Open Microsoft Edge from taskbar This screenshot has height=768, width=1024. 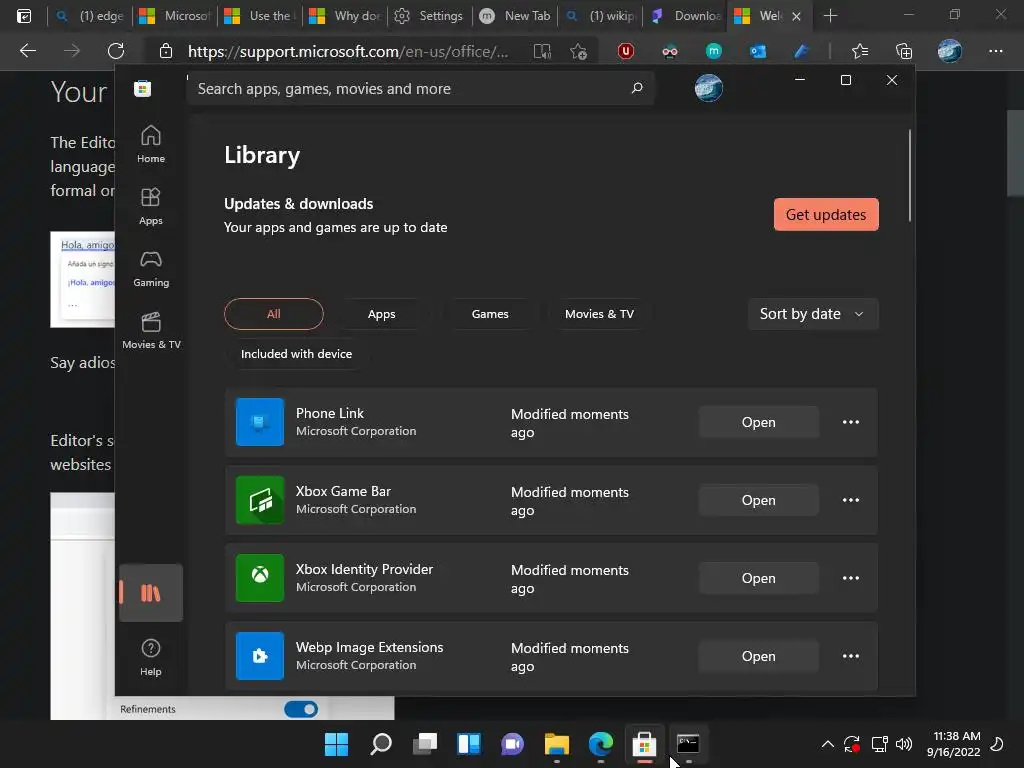click(x=601, y=744)
